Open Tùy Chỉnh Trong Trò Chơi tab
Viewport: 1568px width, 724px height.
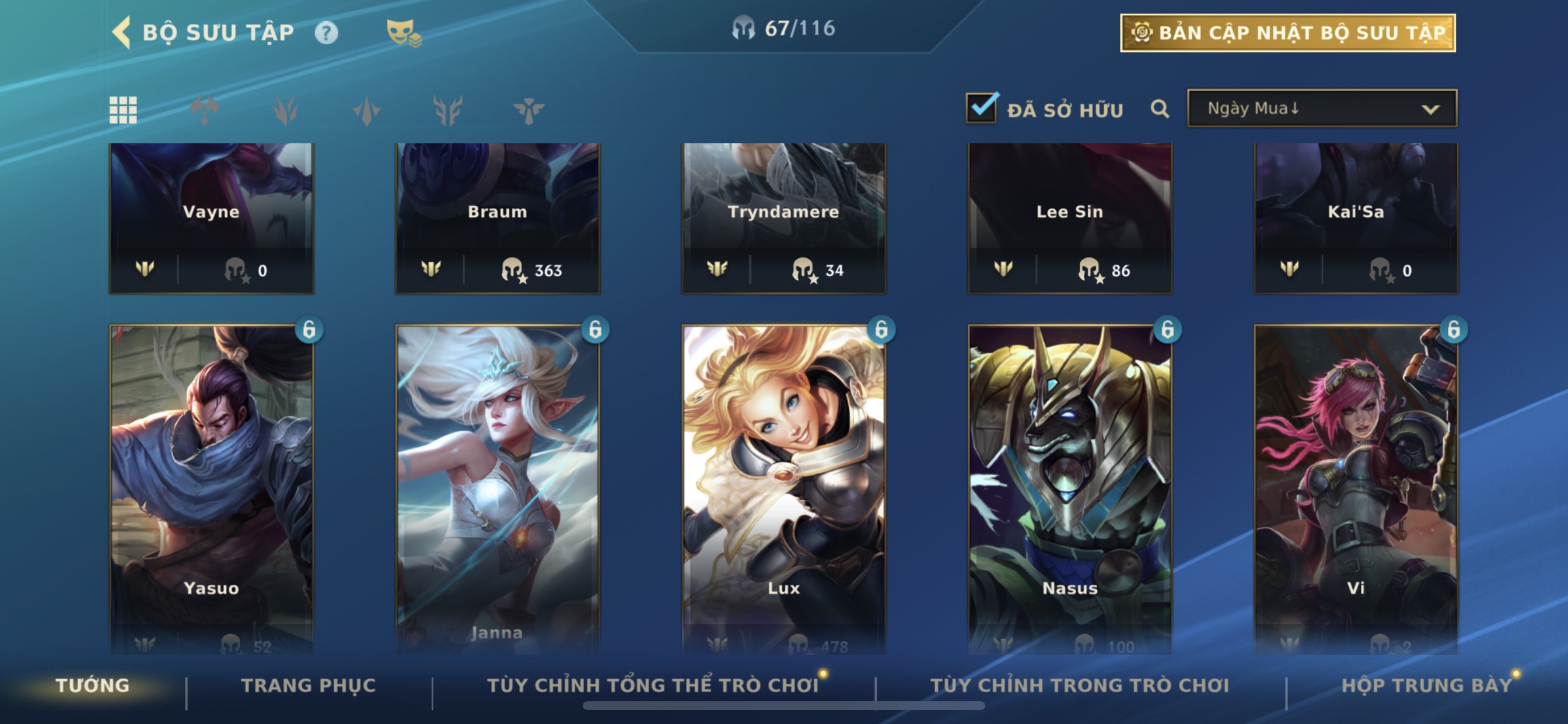pyautogui.click(x=1079, y=685)
